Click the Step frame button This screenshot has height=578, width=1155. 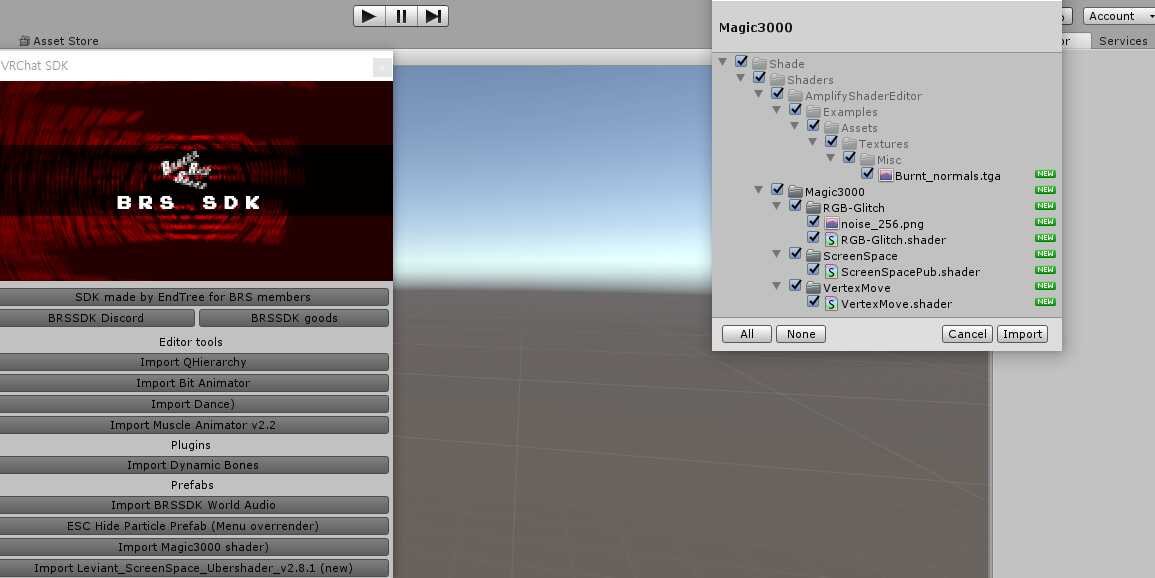pos(432,16)
